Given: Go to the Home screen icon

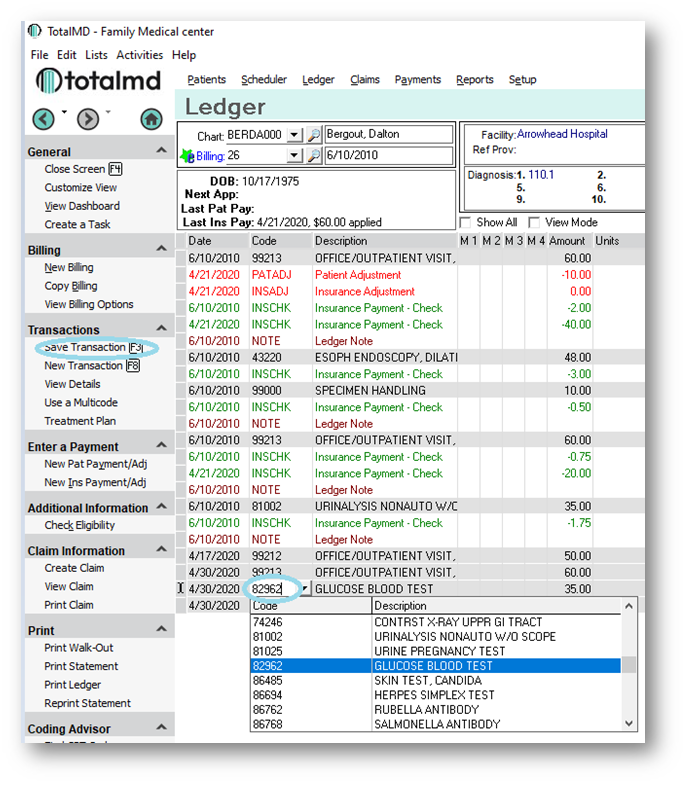Looking at the screenshot, I should tap(150, 119).
